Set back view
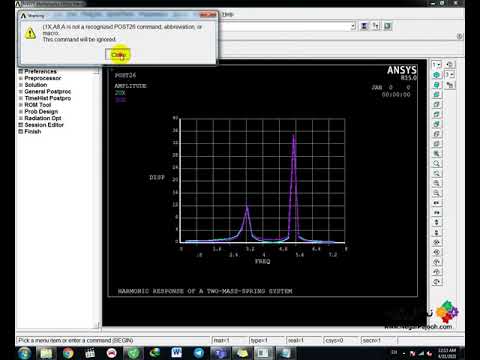Screen dimensions: 480x360 437,124
